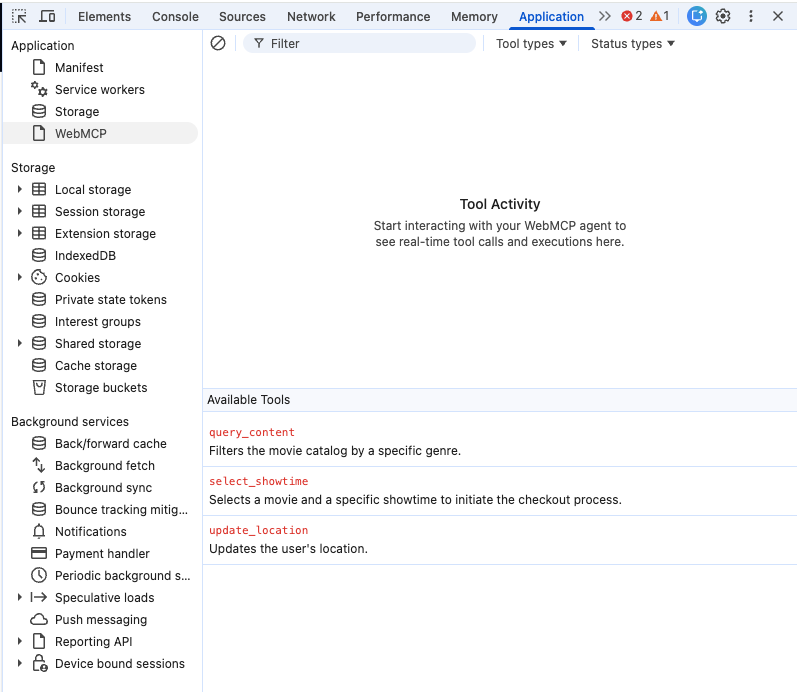Viewport: 797px width, 692px height.
Task: Switch to the Network tab
Action: [311, 17]
